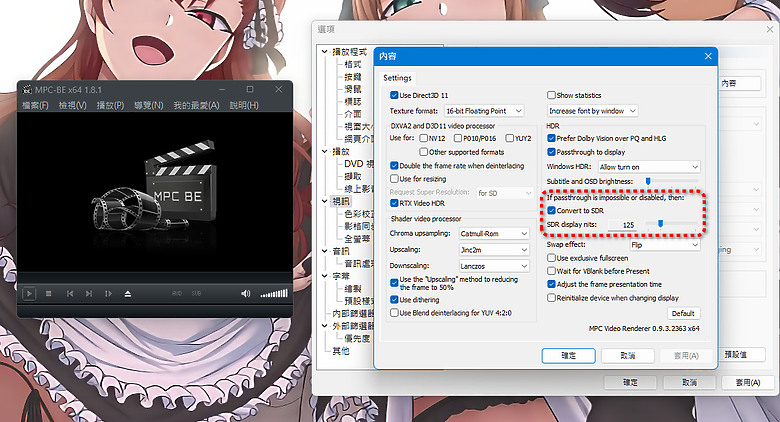Select 優先度 in the options tree
Viewport: 780px width, 422px height.
point(357,338)
